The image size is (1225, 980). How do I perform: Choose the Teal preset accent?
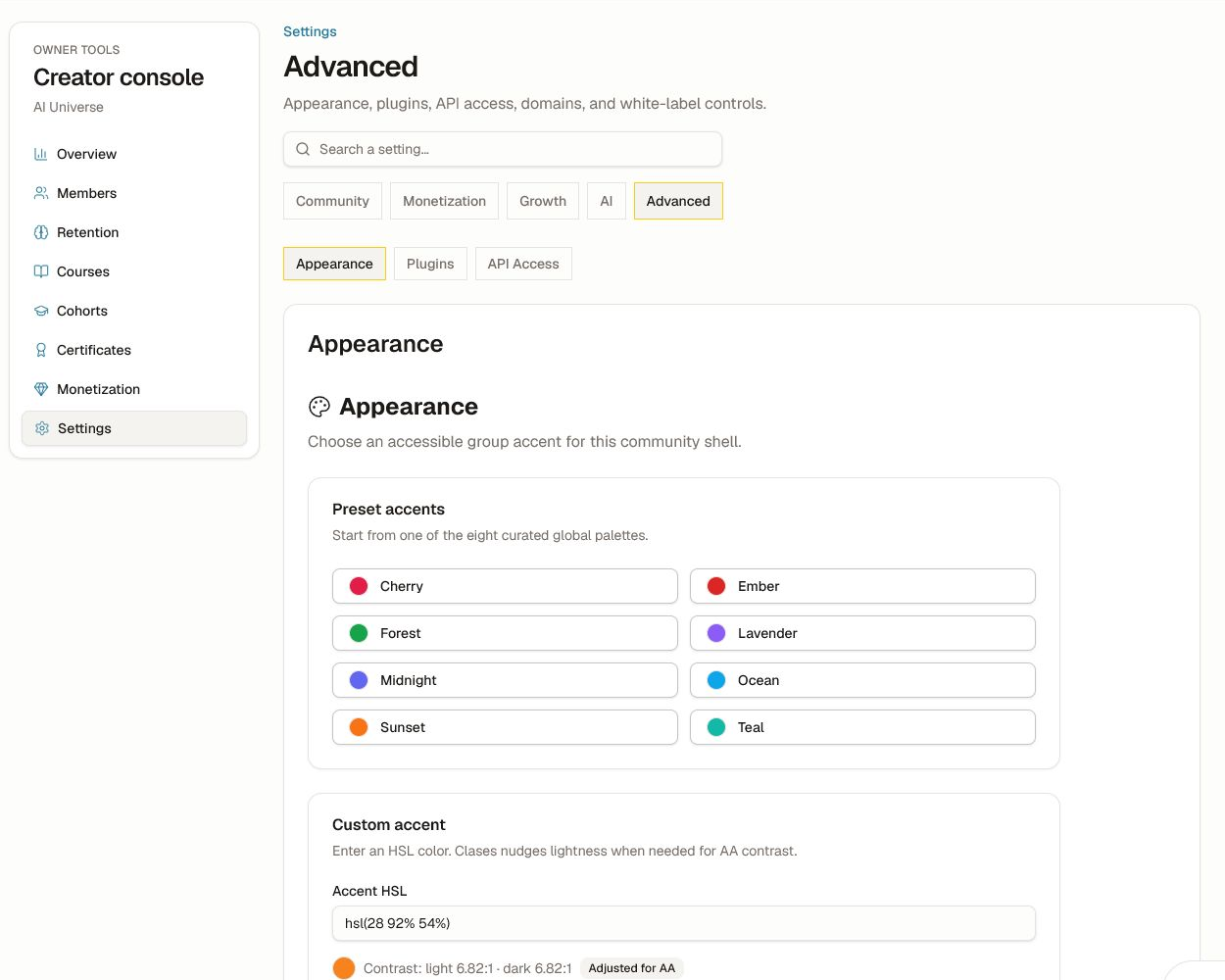(862, 727)
